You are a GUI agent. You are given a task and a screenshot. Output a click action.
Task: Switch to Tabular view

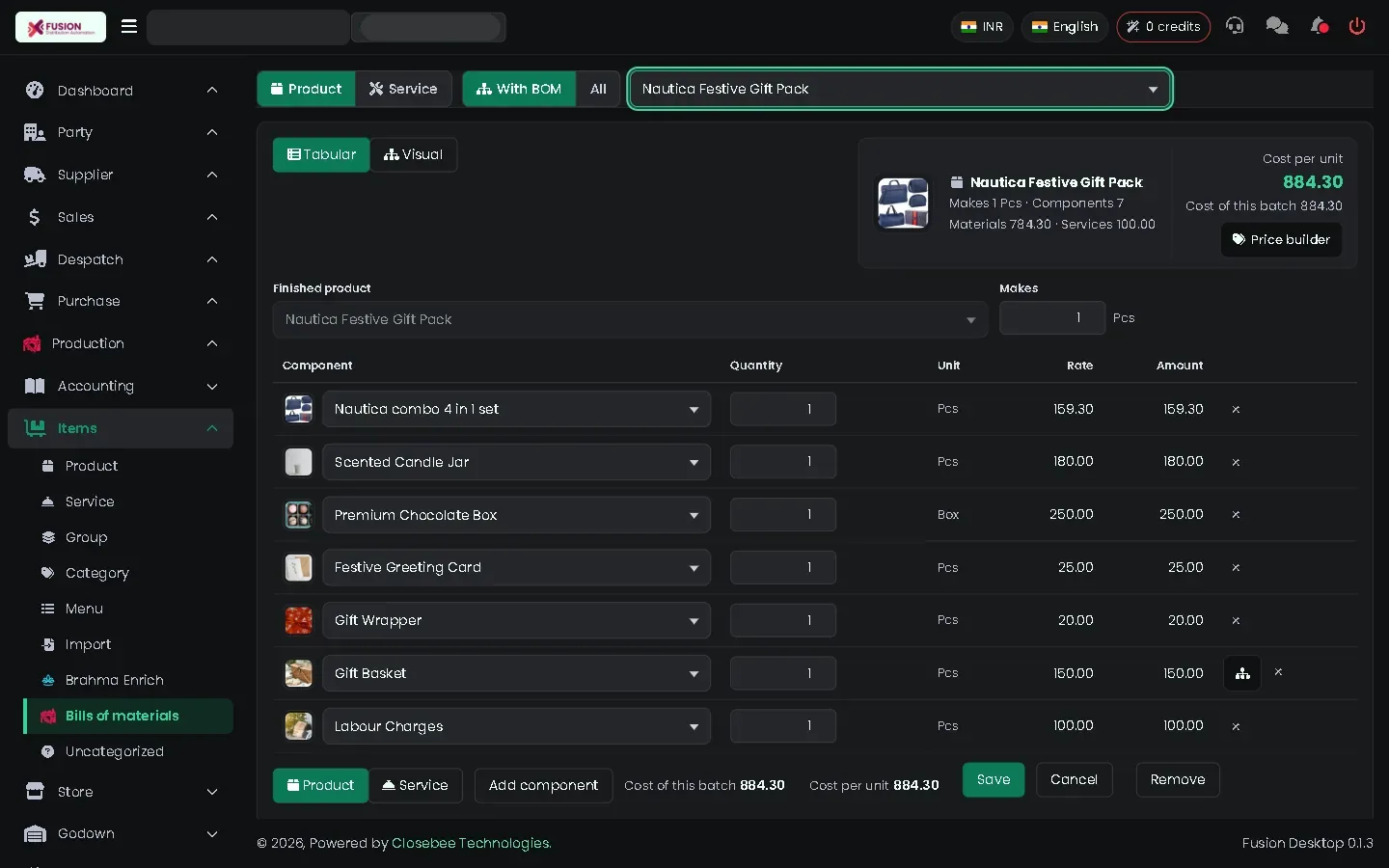321,154
